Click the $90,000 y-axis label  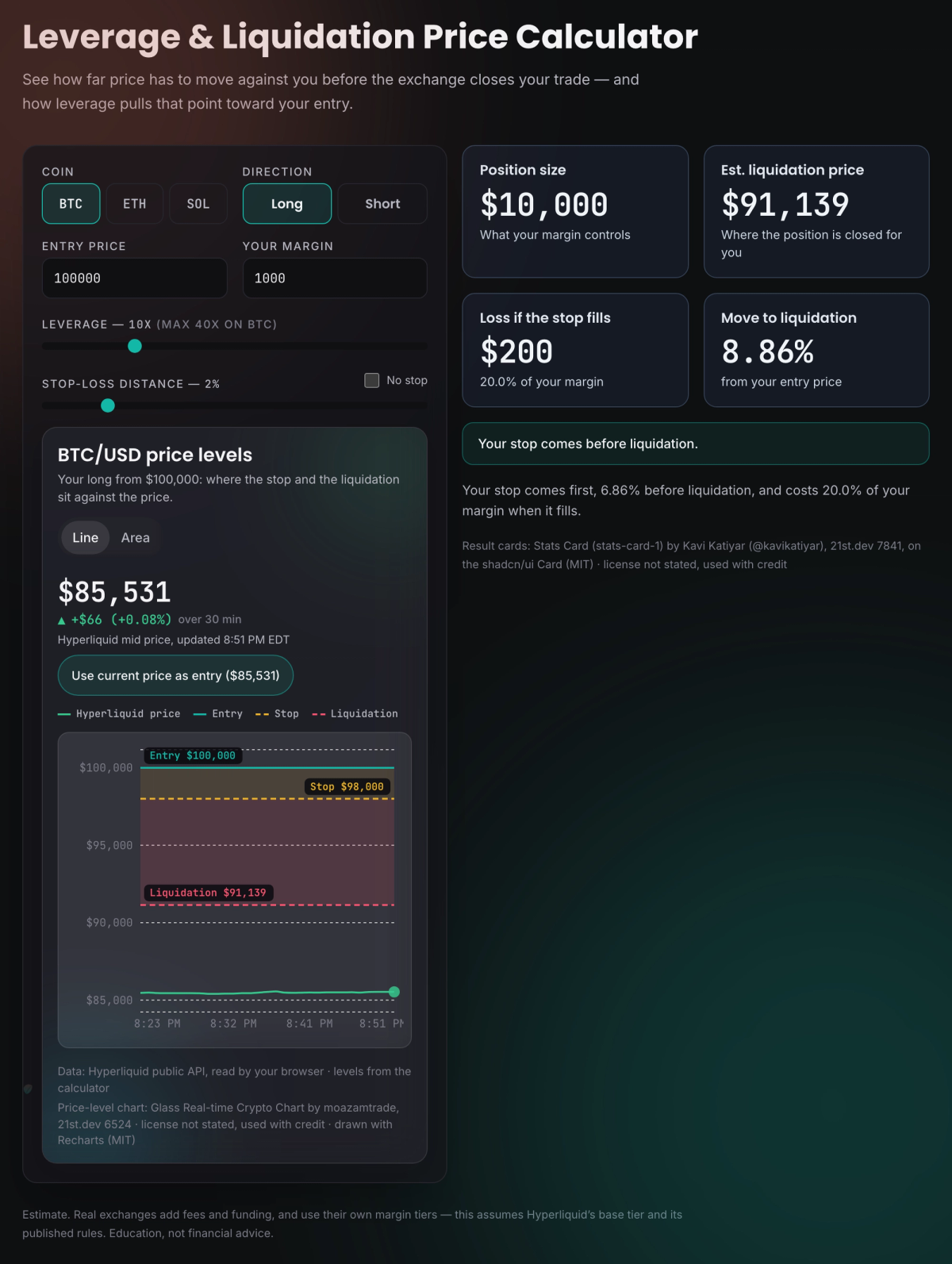pyautogui.click(x=109, y=923)
